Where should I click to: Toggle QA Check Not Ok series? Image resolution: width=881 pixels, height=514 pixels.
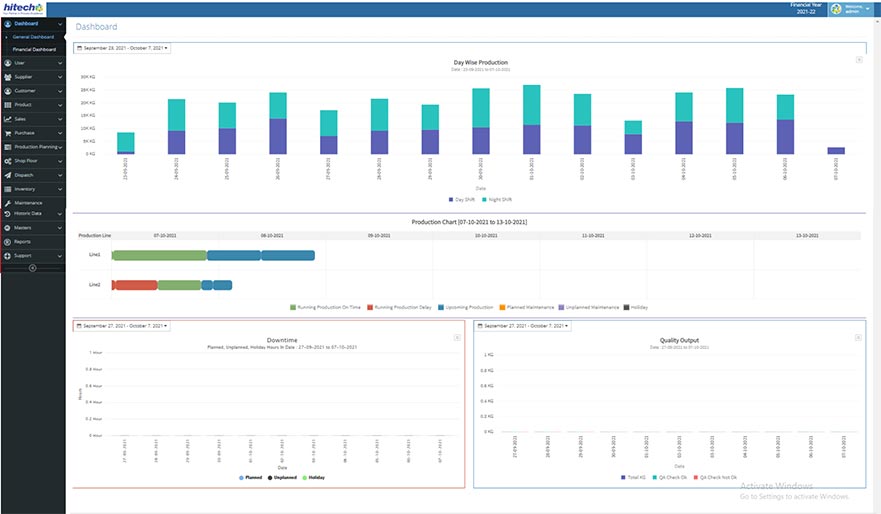point(715,477)
